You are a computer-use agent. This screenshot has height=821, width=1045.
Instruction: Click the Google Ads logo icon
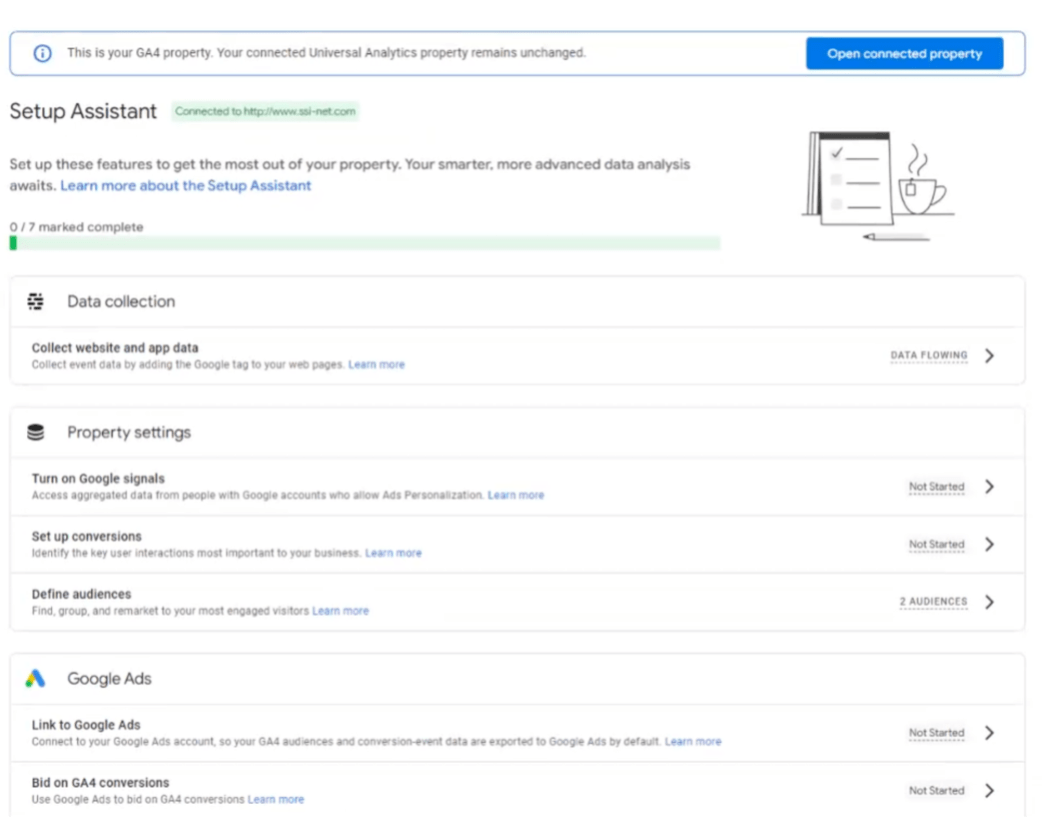pyautogui.click(x=35, y=679)
